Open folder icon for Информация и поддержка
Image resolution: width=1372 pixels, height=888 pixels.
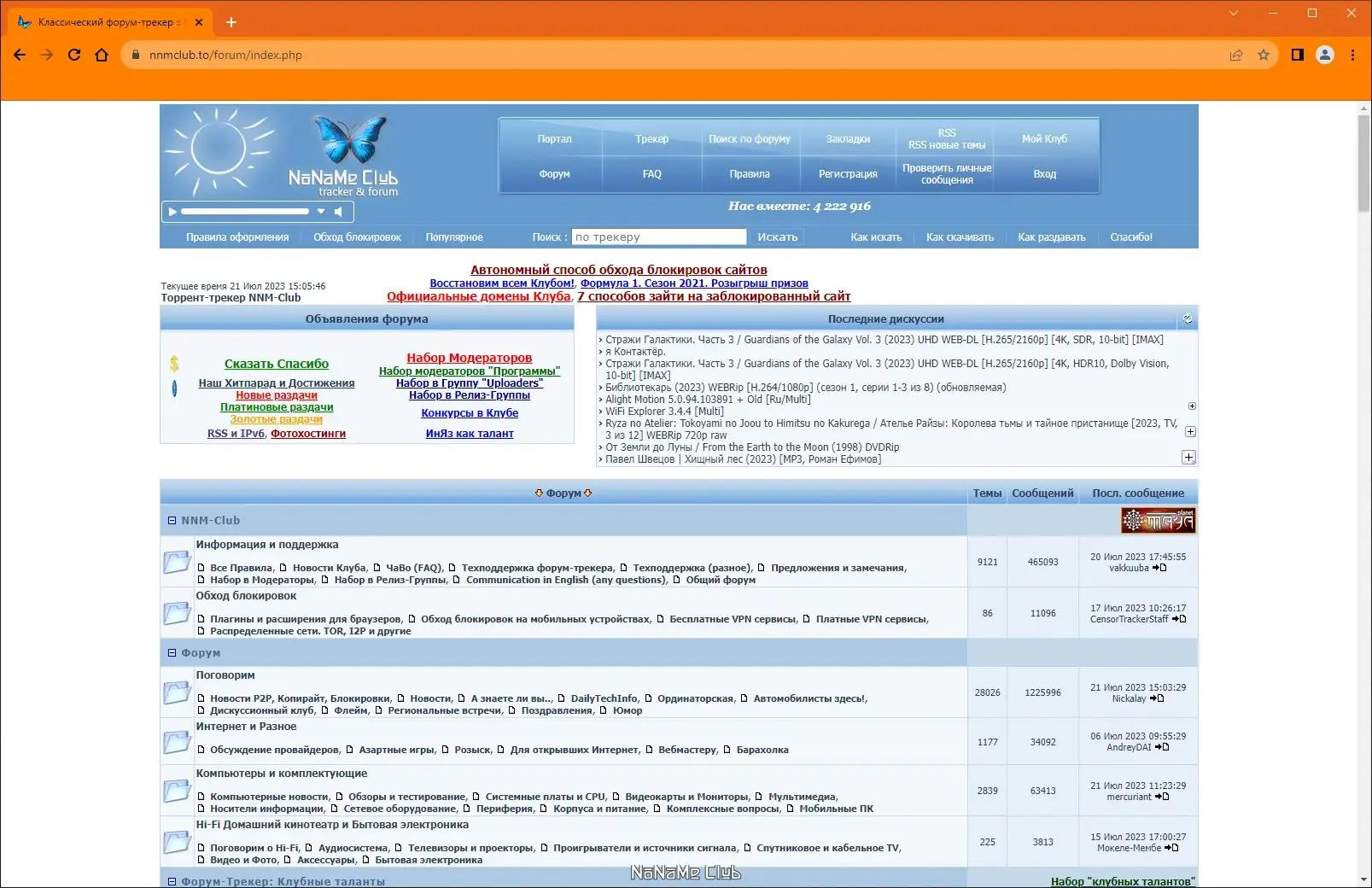(x=178, y=561)
